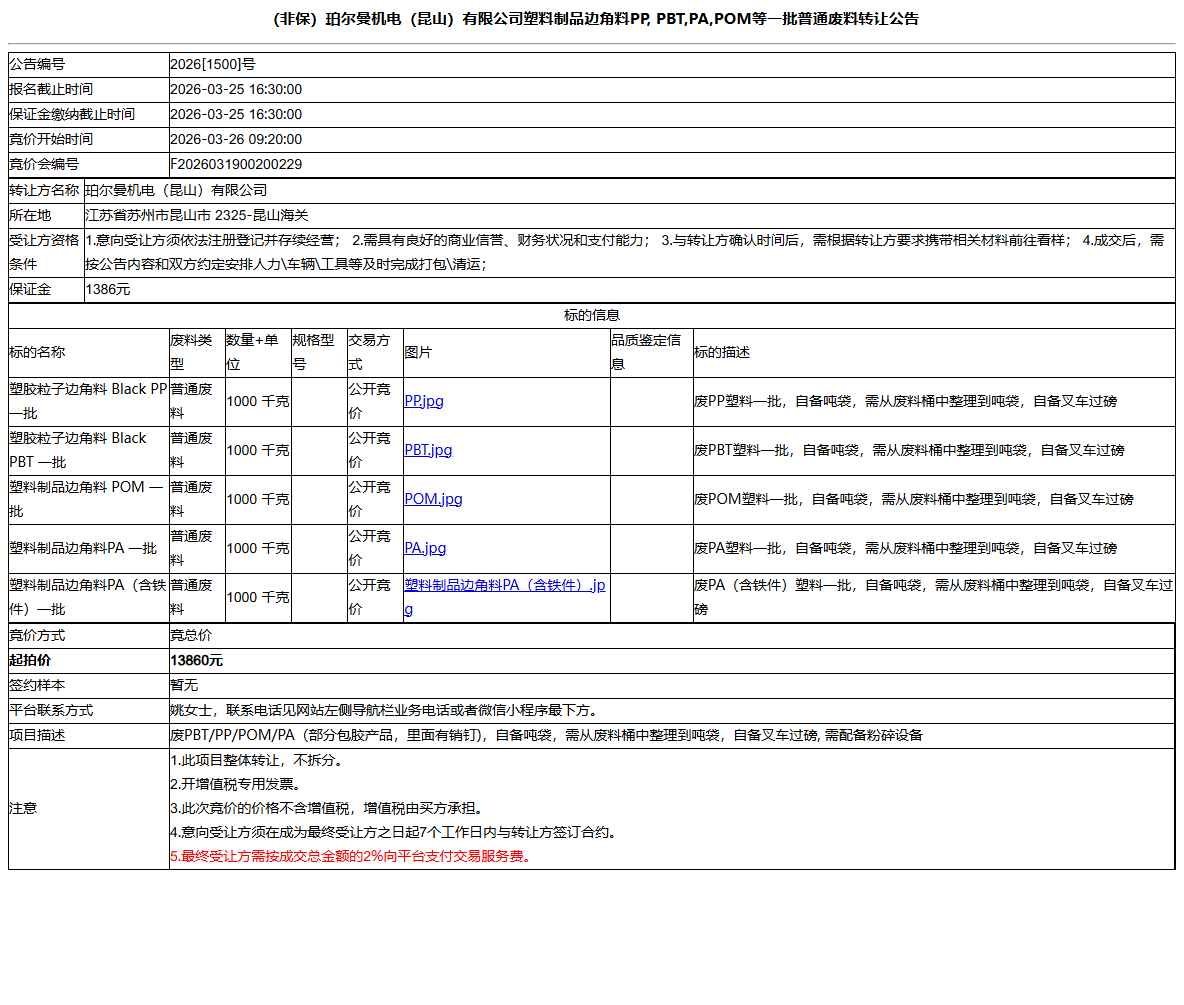Click the 项目描述 description text
Image resolution: width=1184 pixels, height=1005 pixels.
click(x=546, y=735)
